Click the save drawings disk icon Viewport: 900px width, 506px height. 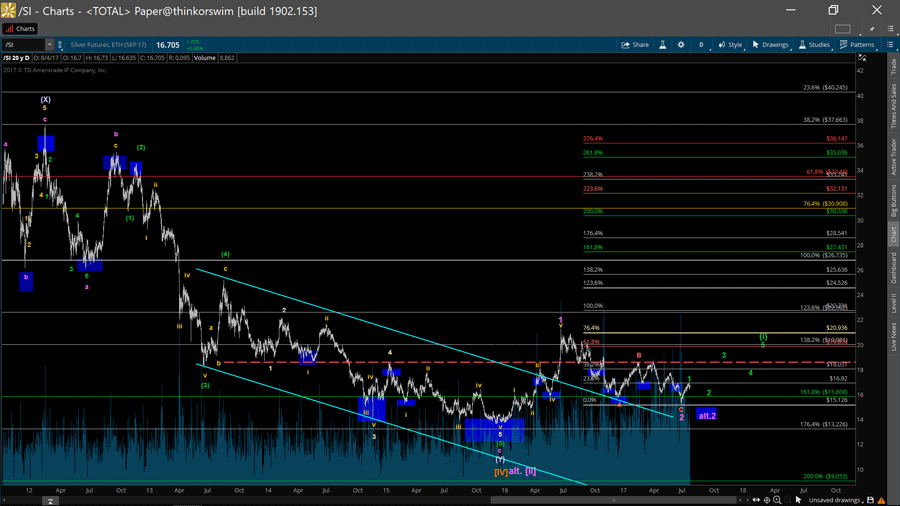pos(870,500)
